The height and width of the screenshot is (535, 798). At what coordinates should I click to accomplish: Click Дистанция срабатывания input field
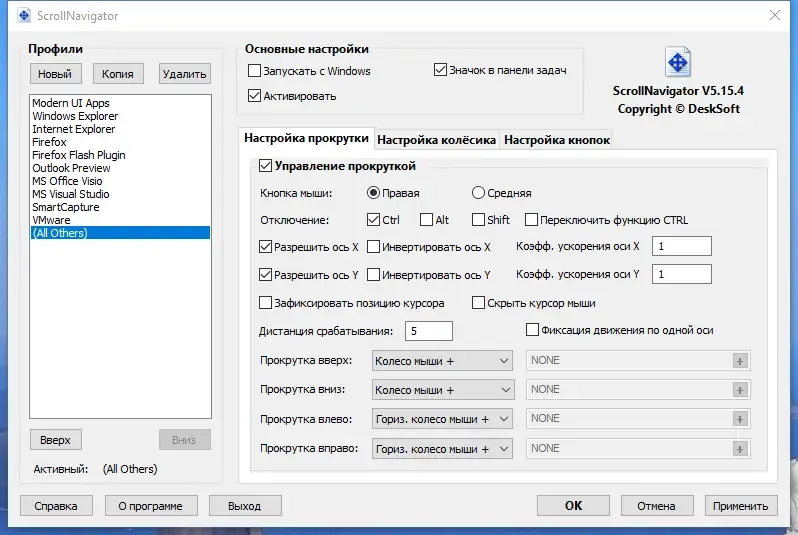click(x=429, y=331)
